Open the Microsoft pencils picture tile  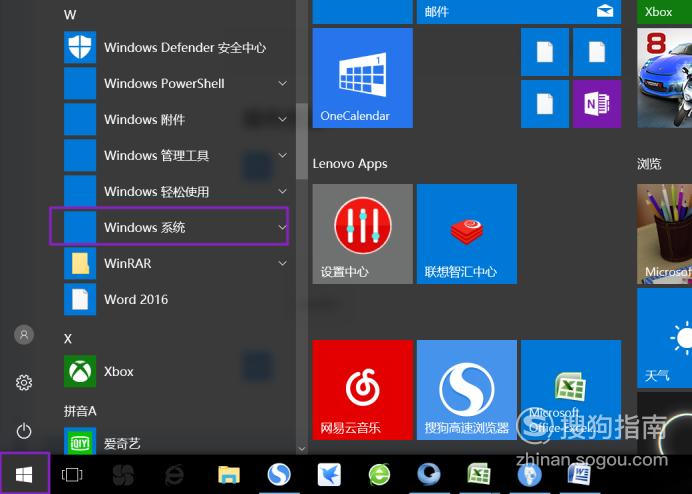point(665,234)
